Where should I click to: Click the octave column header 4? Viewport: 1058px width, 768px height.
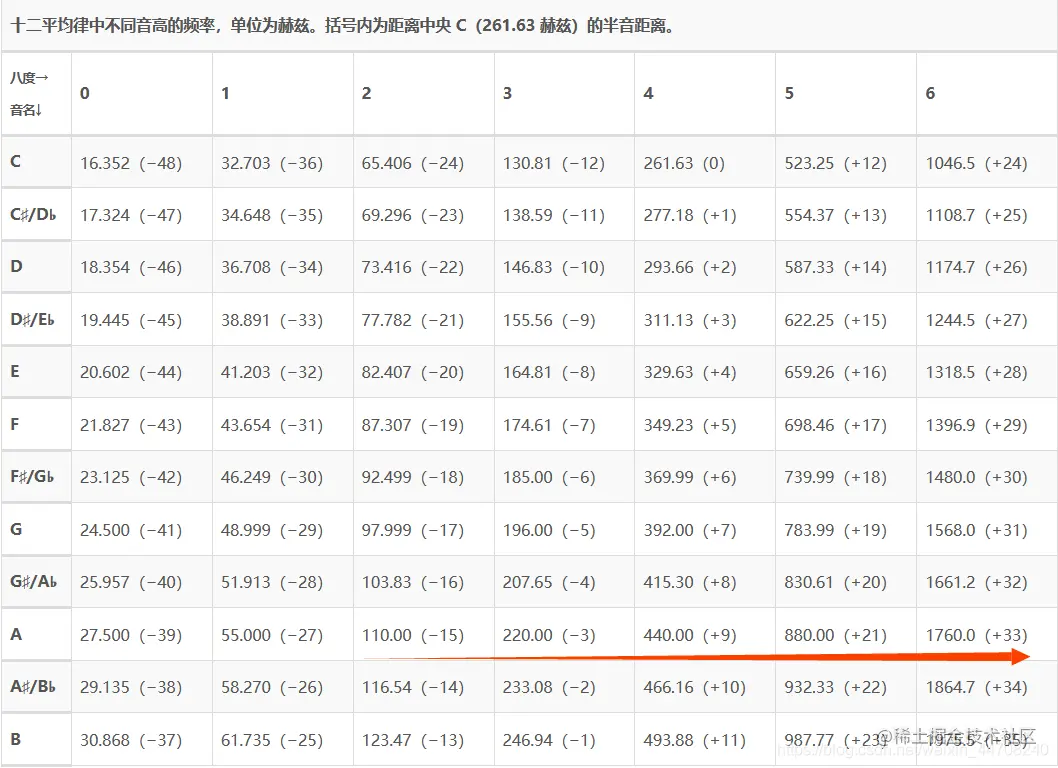(704, 93)
